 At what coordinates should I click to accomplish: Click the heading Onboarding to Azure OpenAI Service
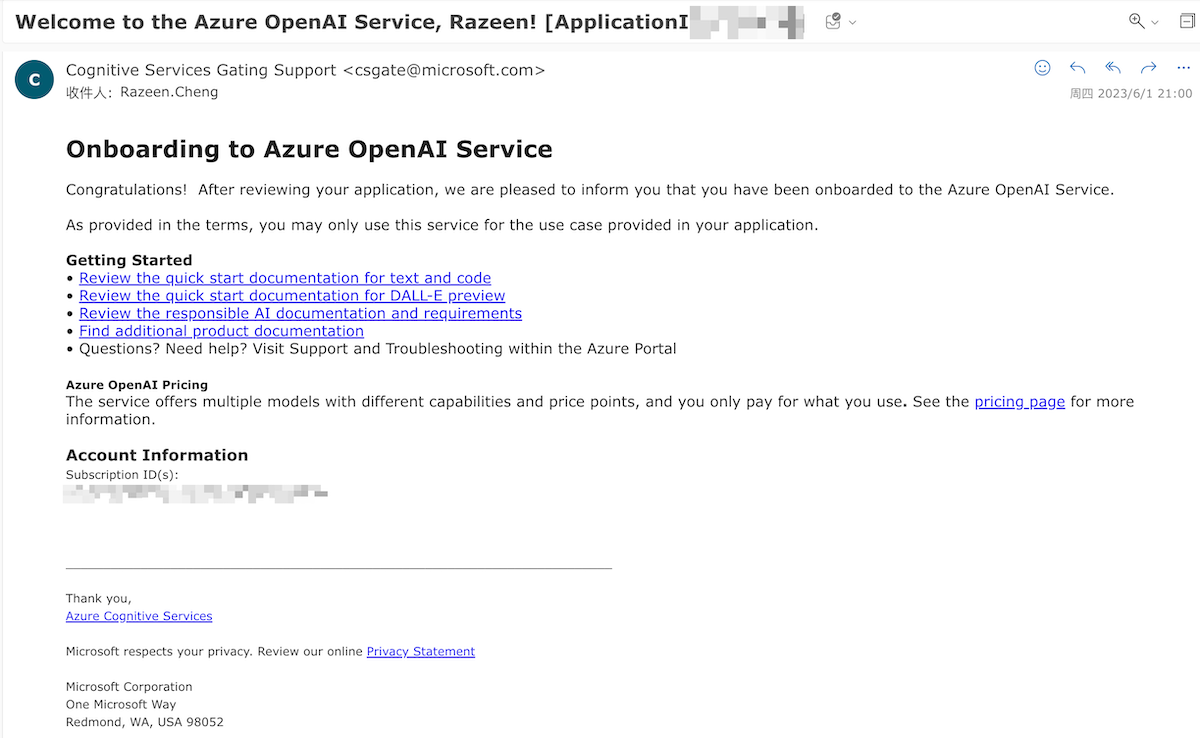309,149
